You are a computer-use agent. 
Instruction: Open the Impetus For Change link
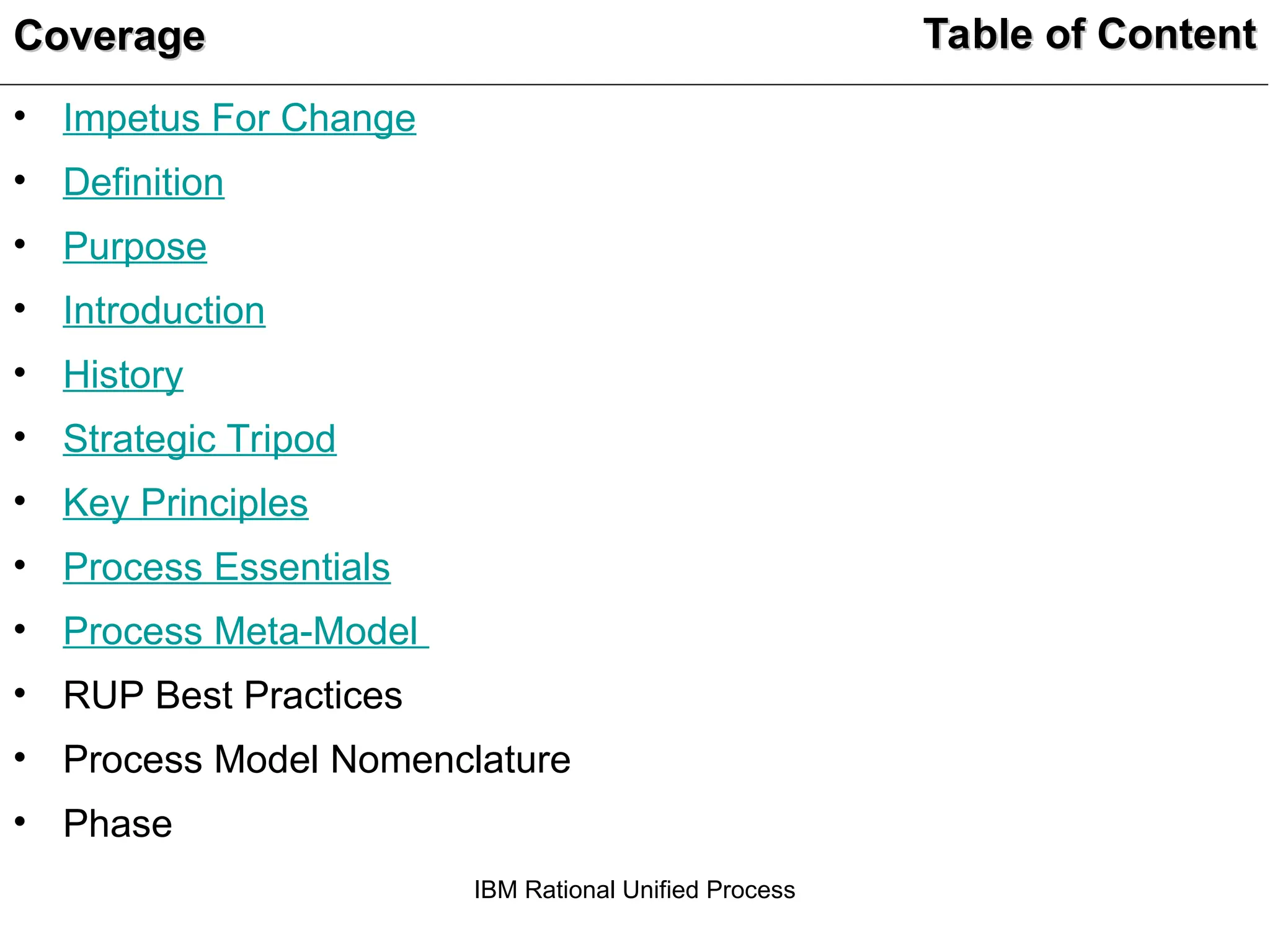(x=239, y=118)
